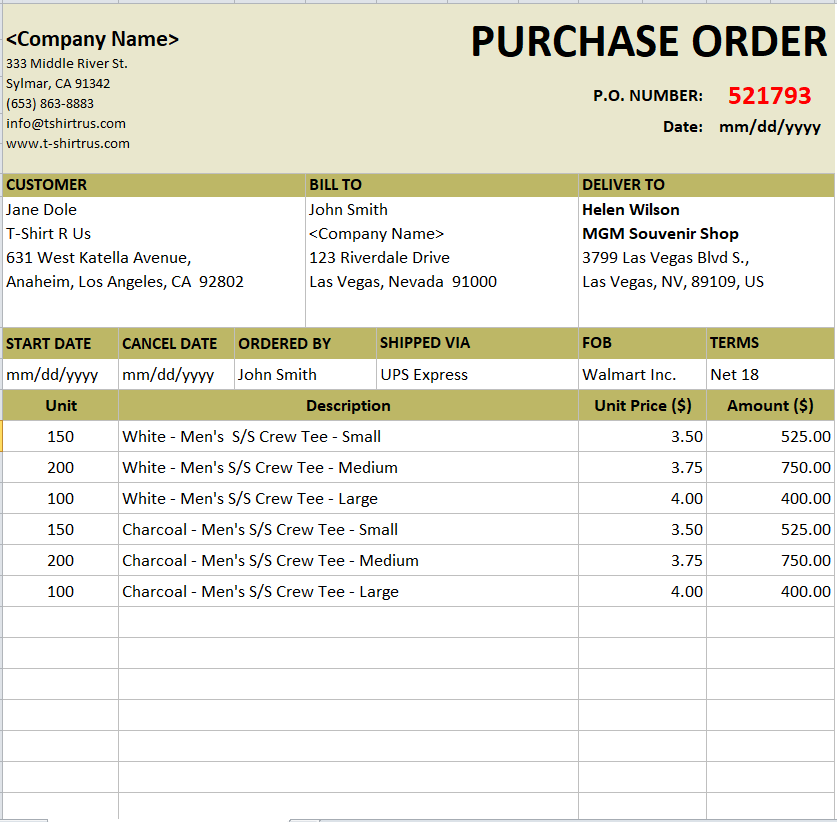Click the <Company Name> title cell
Viewport: 837px width, 822px height.
tap(93, 39)
